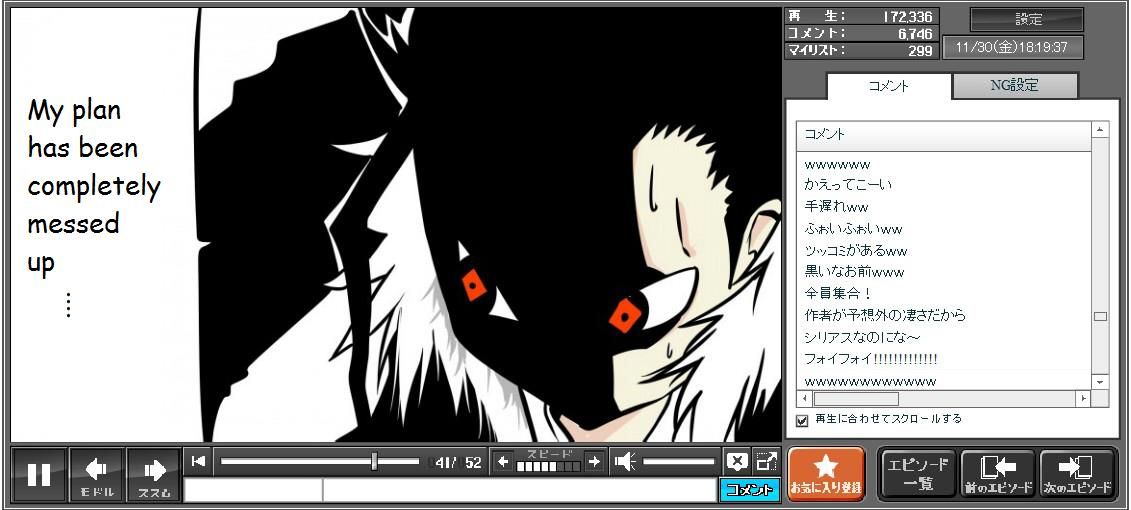Submit comment with the blue コメント button
The image size is (1131, 510).
click(x=749, y=490)
